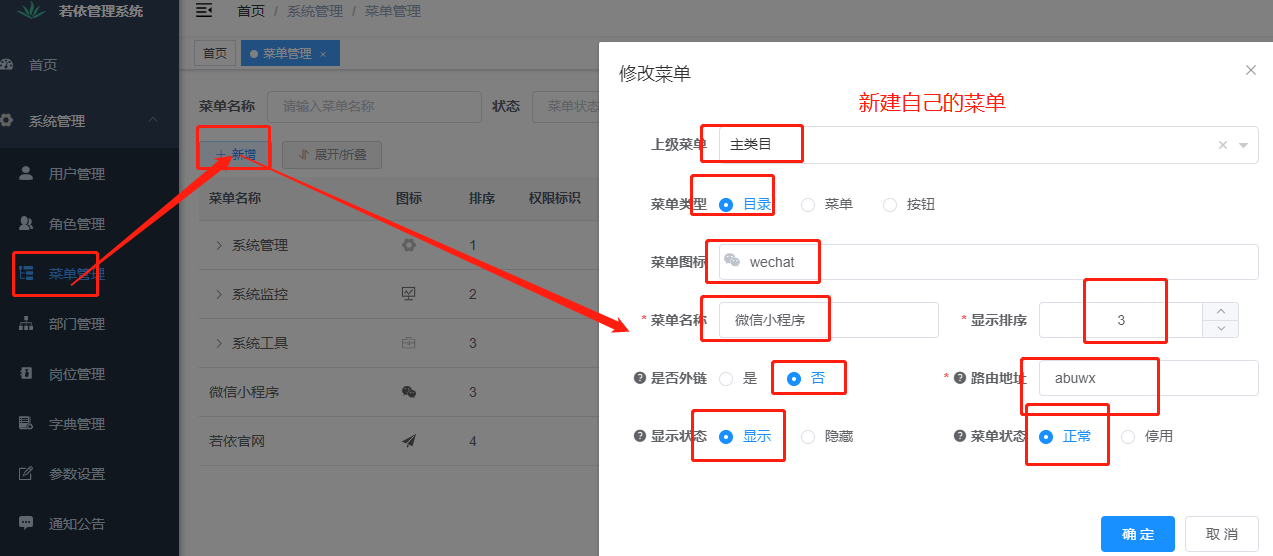This screenshot has height=556, width=1273.
Task: Click the 用户管理 person icon
Action: [x=27, y=173]
